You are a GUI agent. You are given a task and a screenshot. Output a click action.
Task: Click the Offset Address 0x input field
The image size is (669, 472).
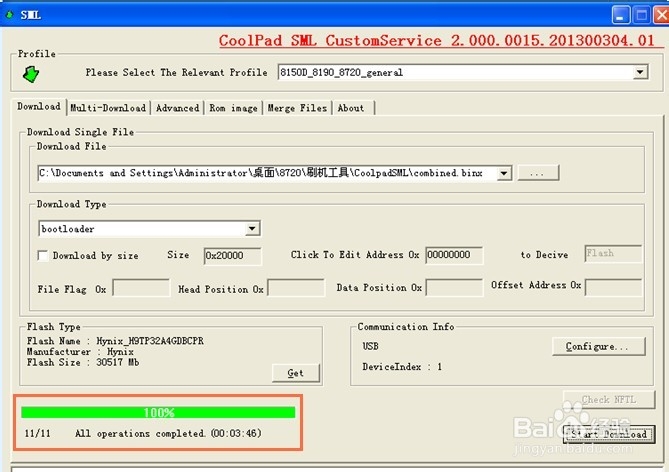tap(613, 288)
